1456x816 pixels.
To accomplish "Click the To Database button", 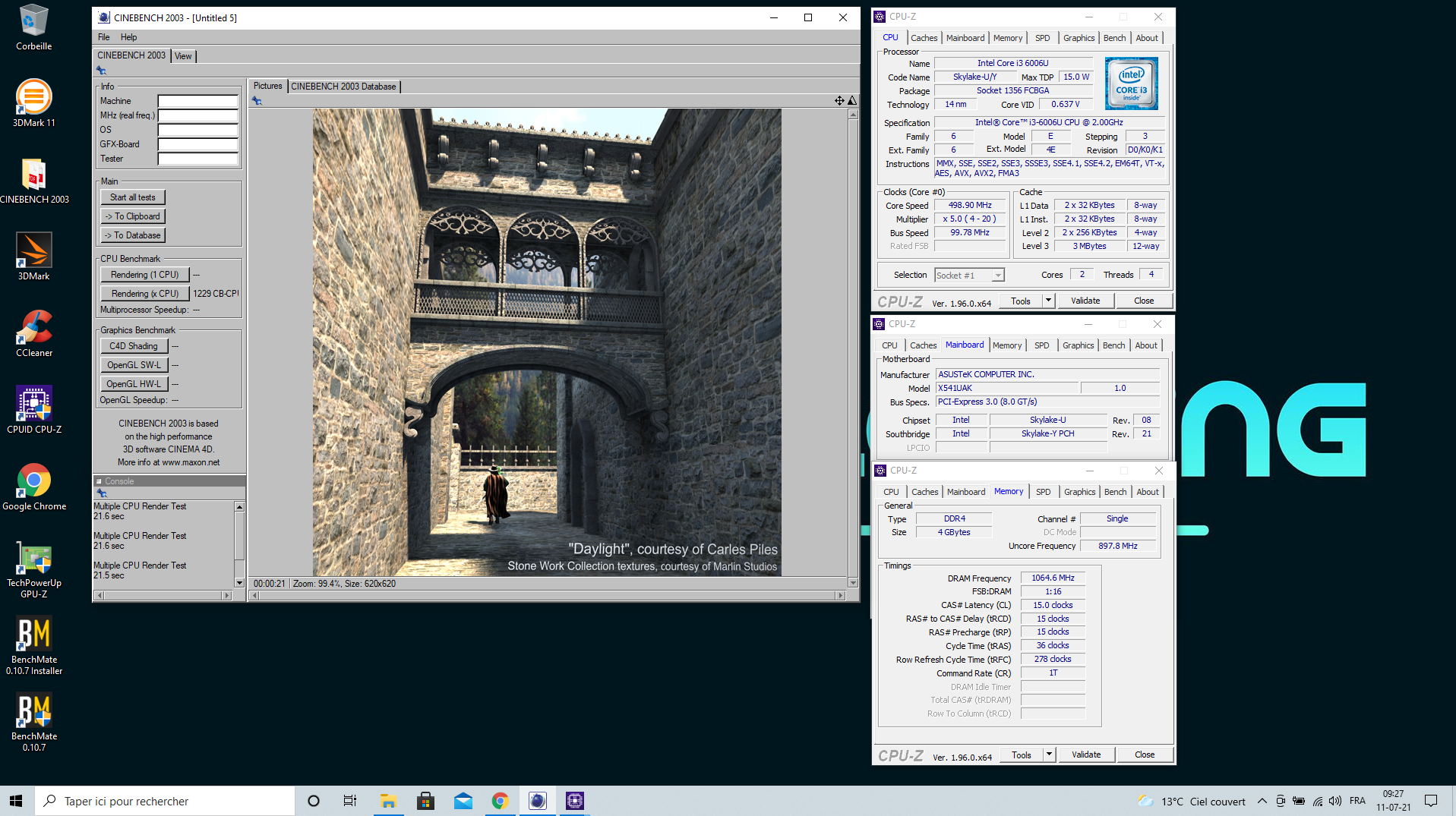I will pyautogui.click(x=132, y=235).
